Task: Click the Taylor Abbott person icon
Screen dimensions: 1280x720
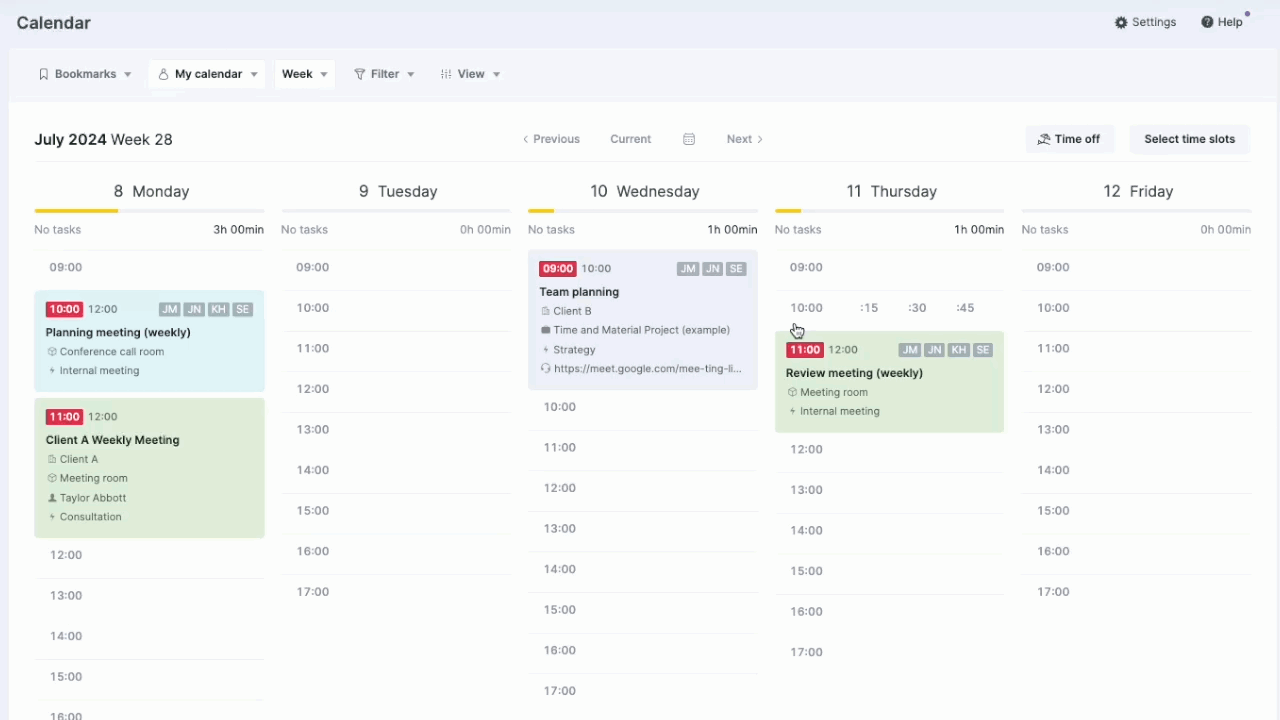Action: pyautogui.click(x=52, y=498)
